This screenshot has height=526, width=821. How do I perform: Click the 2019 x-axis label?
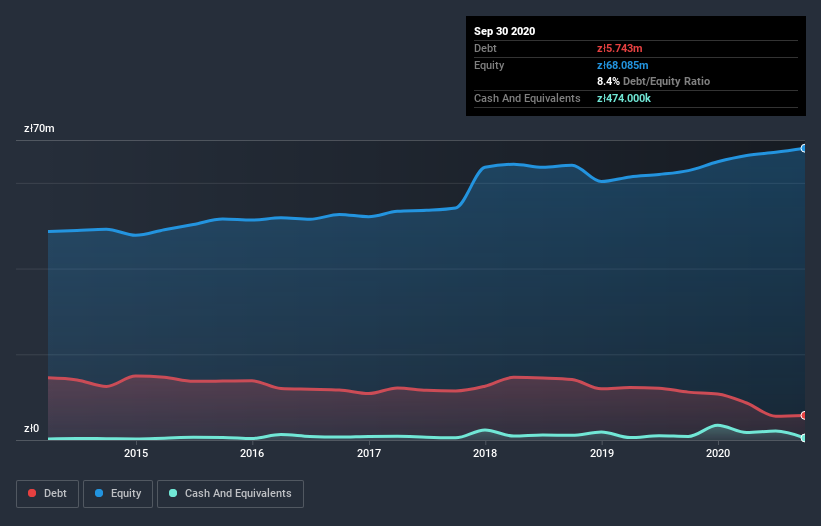pyautogui.click(x=602, y=453)
